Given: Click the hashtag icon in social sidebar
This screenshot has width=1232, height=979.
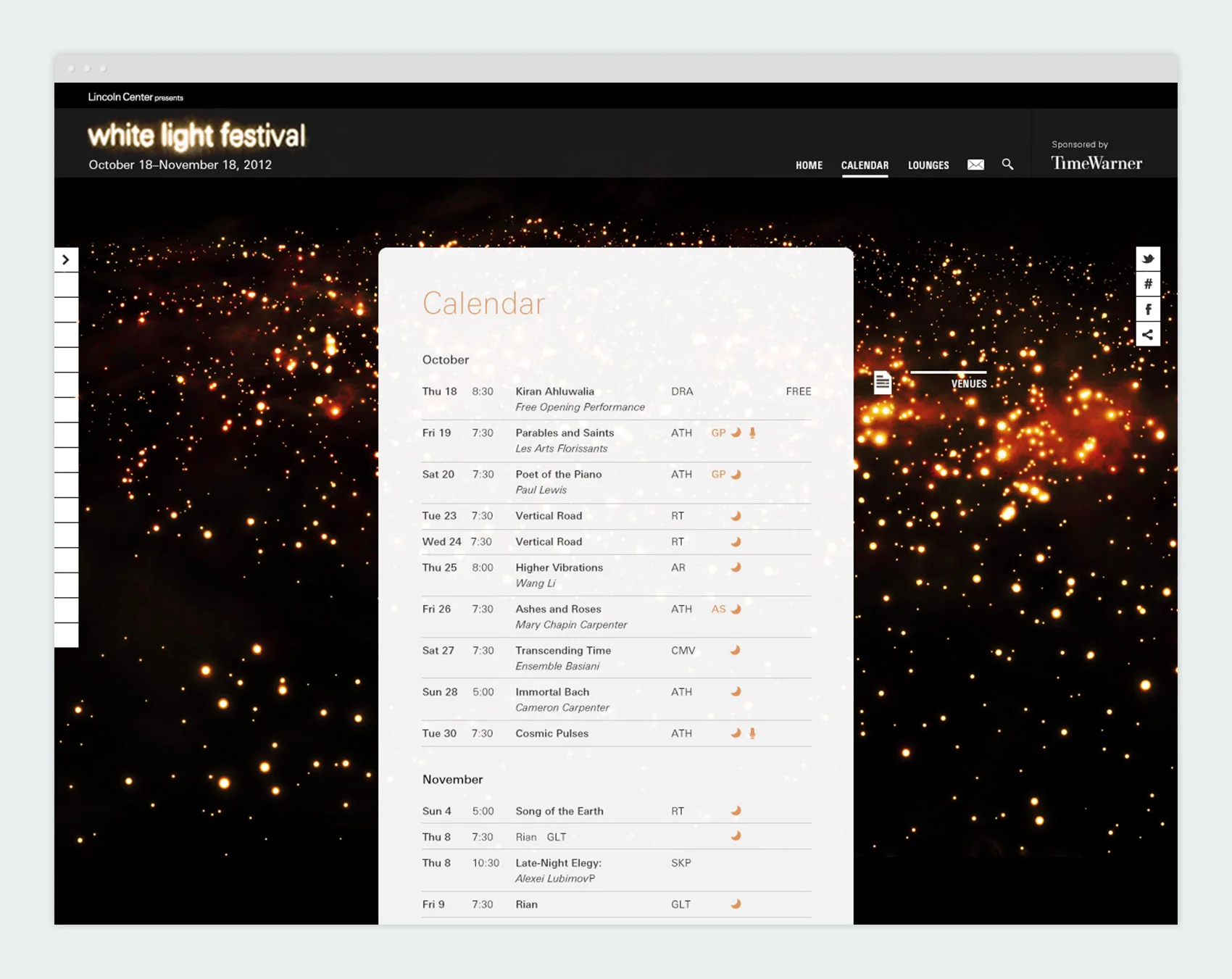Looking at the screenshot, I should [x=1148, y=284].
